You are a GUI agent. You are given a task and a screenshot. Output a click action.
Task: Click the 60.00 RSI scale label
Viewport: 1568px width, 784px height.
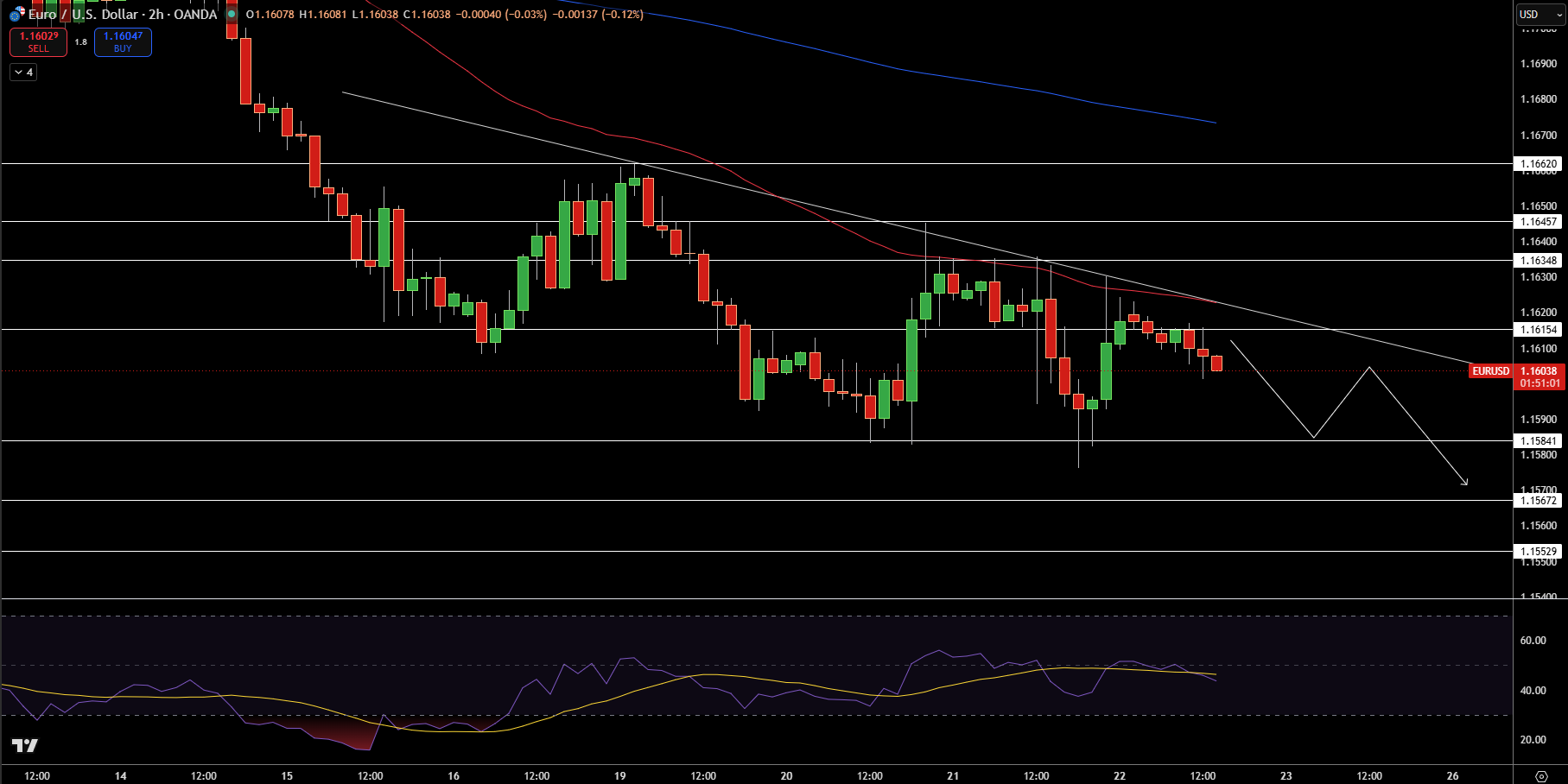pos(1533,641)
